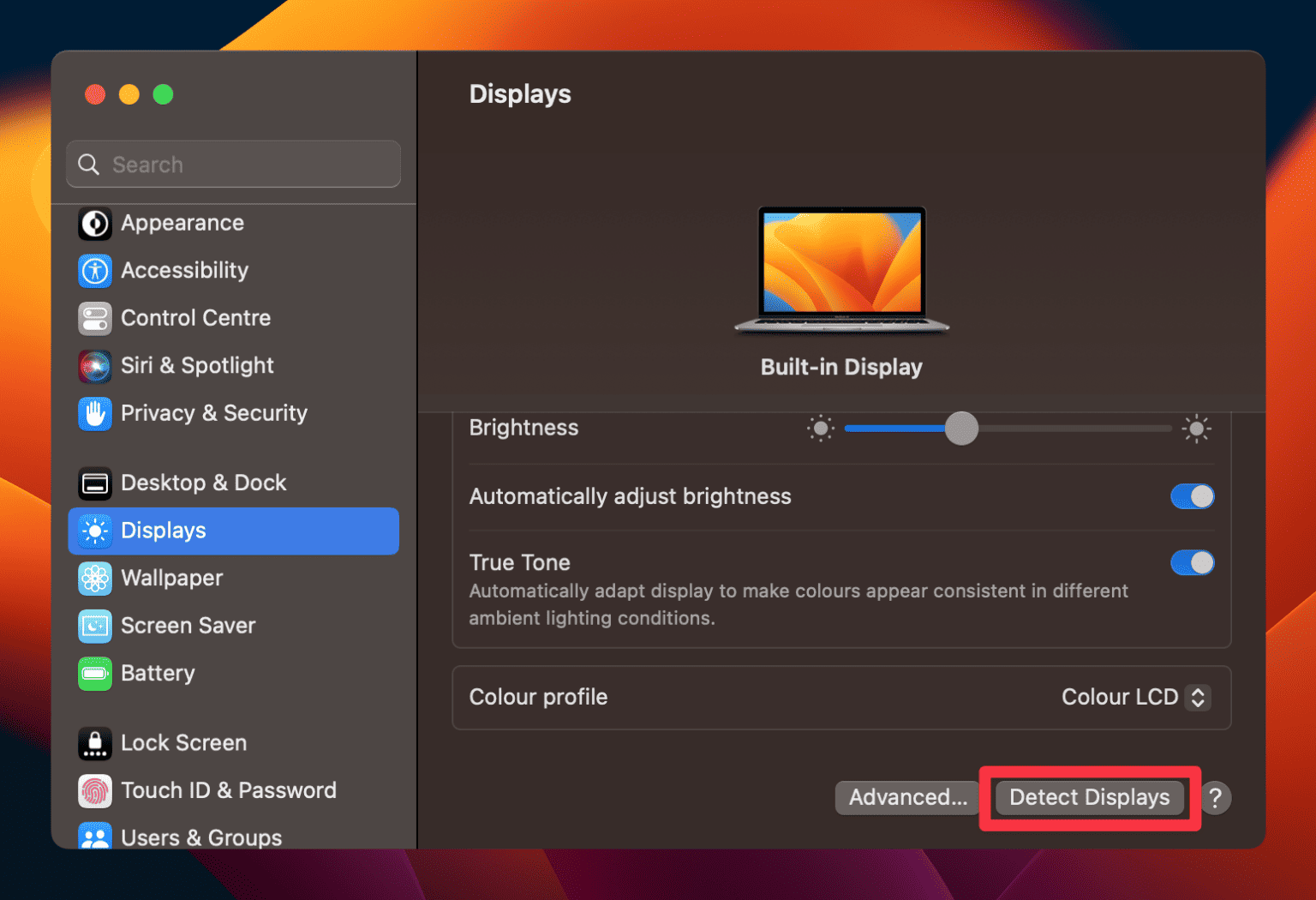
Task: Open Appearance settings via its icon
Action: (94, 223)
